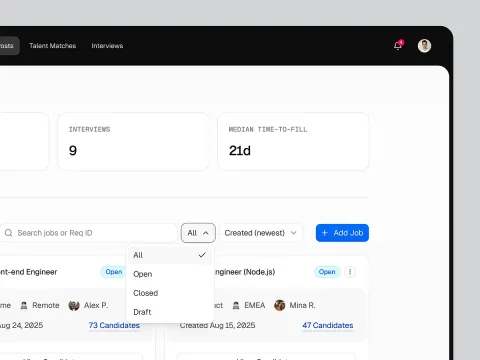This screenshot has width=480, height=360.
Task: Click the Median Time-to-Fill card
Action: 293,142
